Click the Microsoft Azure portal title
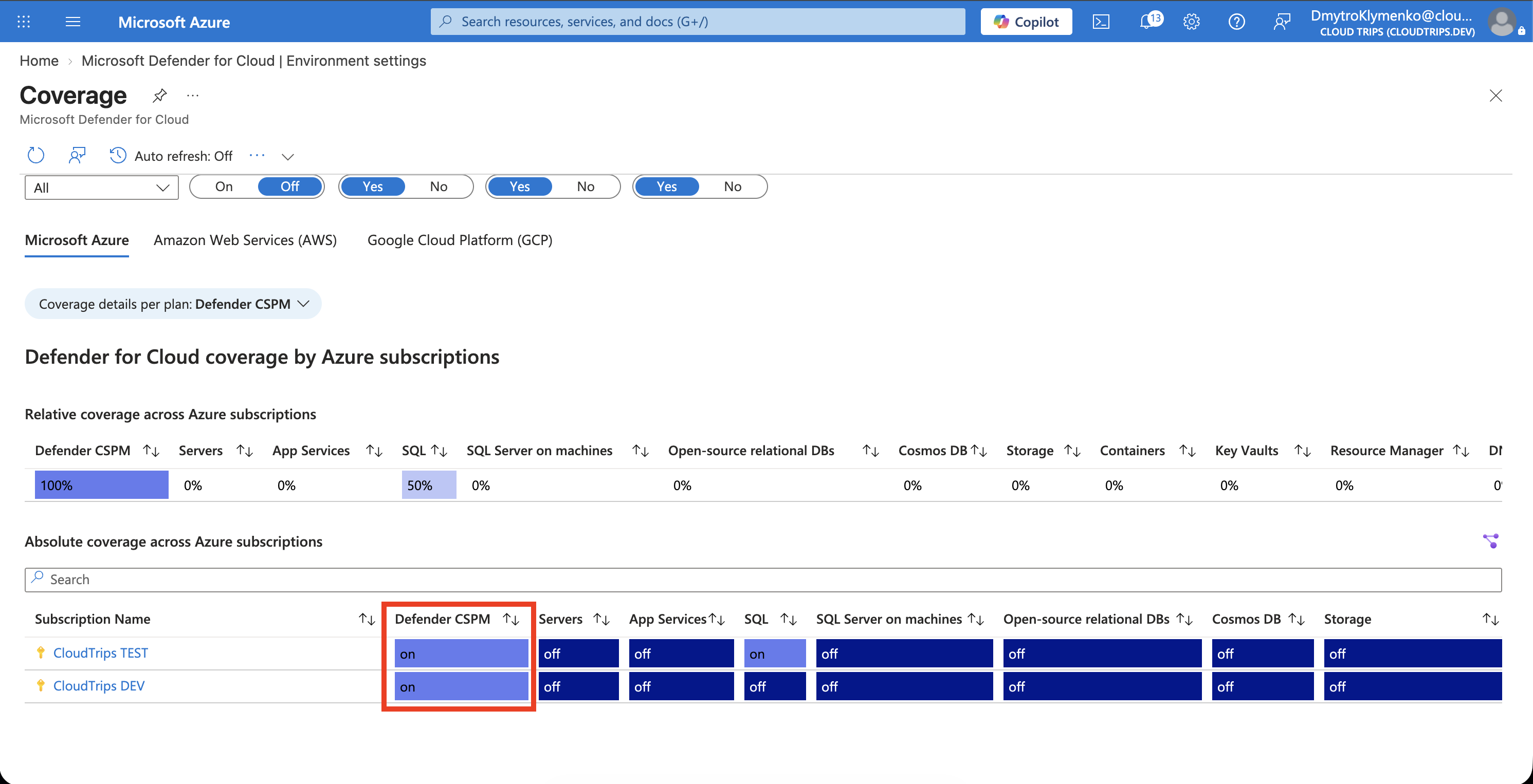The image size is (1533, 784). (174, 22)
